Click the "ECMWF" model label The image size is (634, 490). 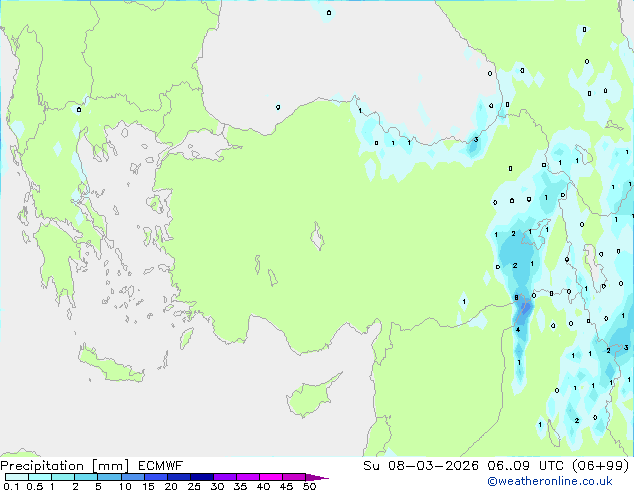[161, 466]
